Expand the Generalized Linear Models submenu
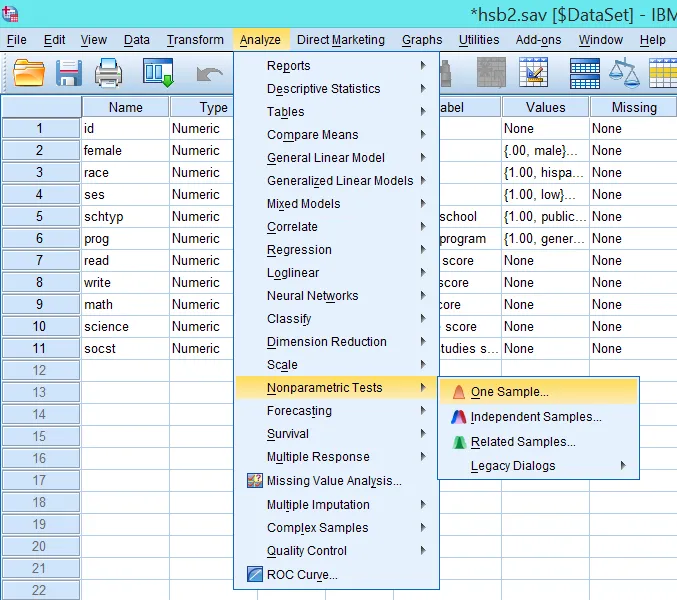Image resolution: width=677 pixels, height=600 pixels. [337, 181]
